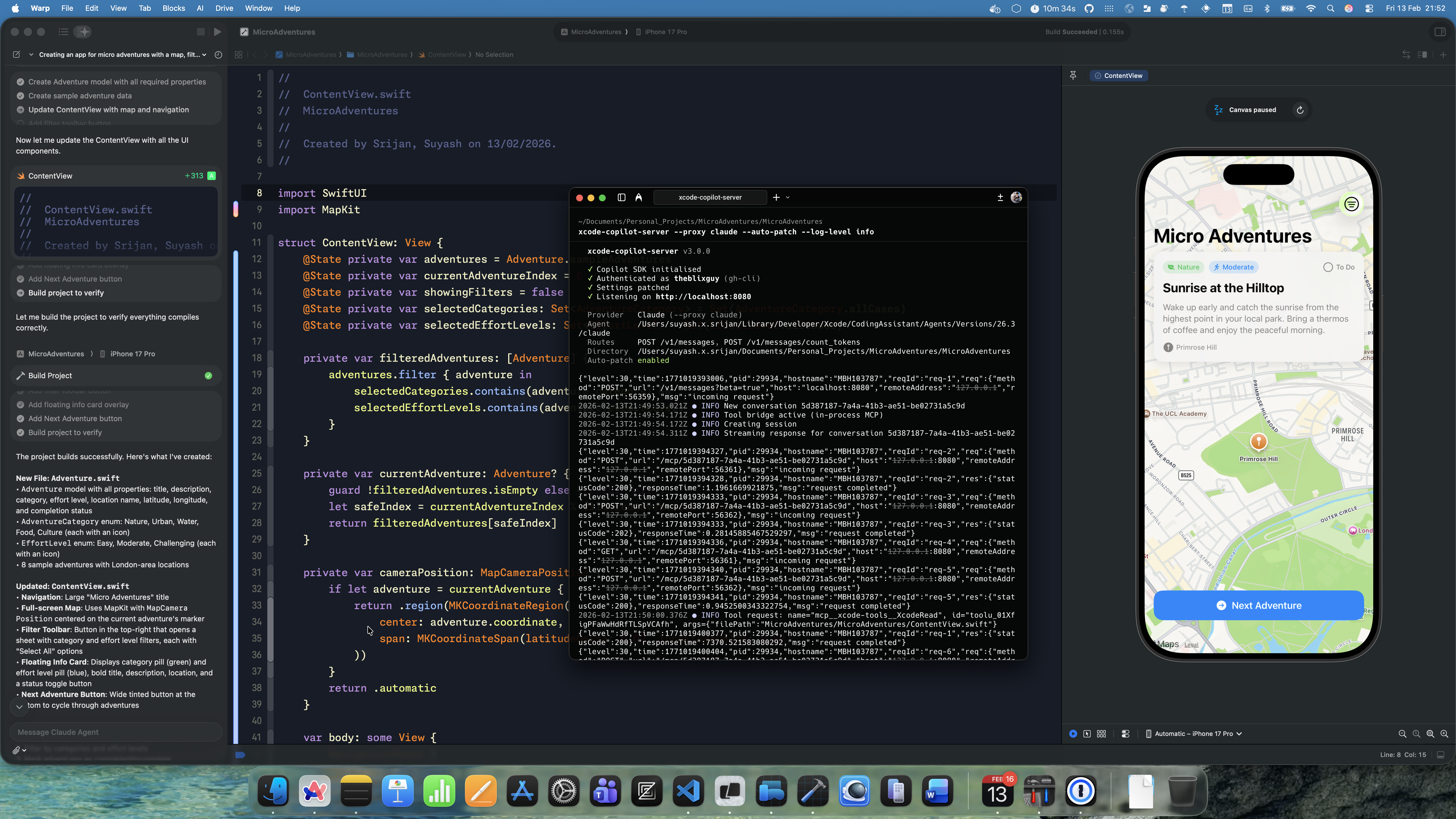
Task: Toggle the Moderate effort pill
Action: [x=1233, y=267]
